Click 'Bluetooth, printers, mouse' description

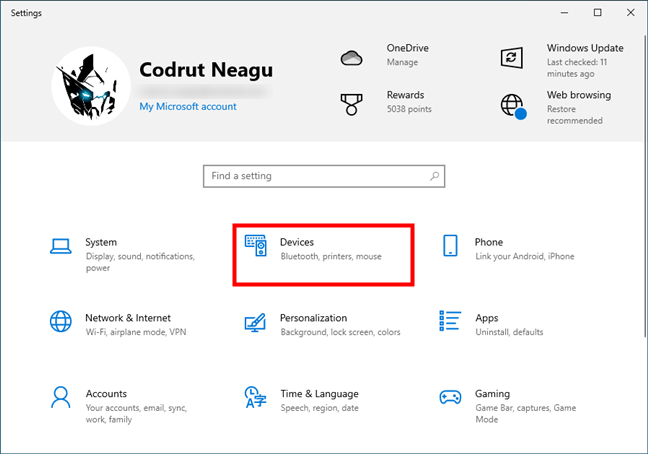coord(331,257)
